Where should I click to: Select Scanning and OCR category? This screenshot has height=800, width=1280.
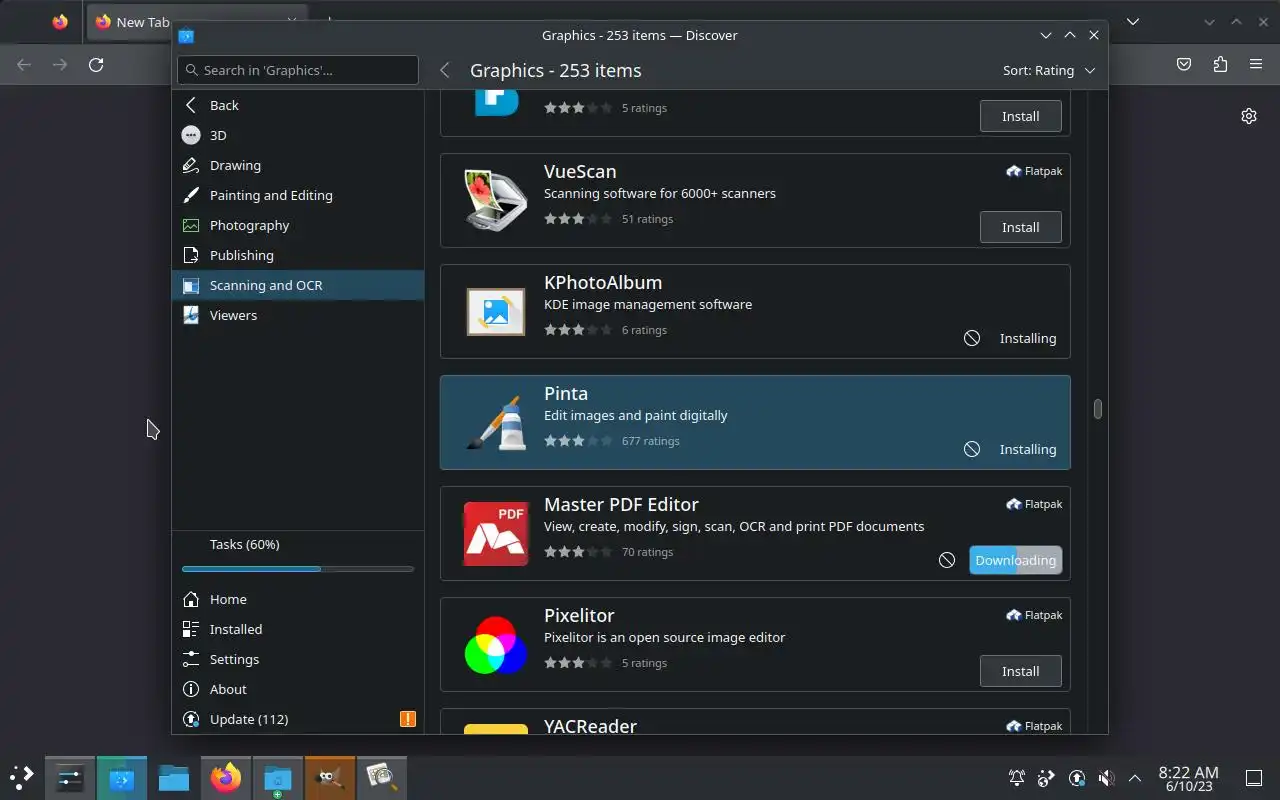click(298, 285)
